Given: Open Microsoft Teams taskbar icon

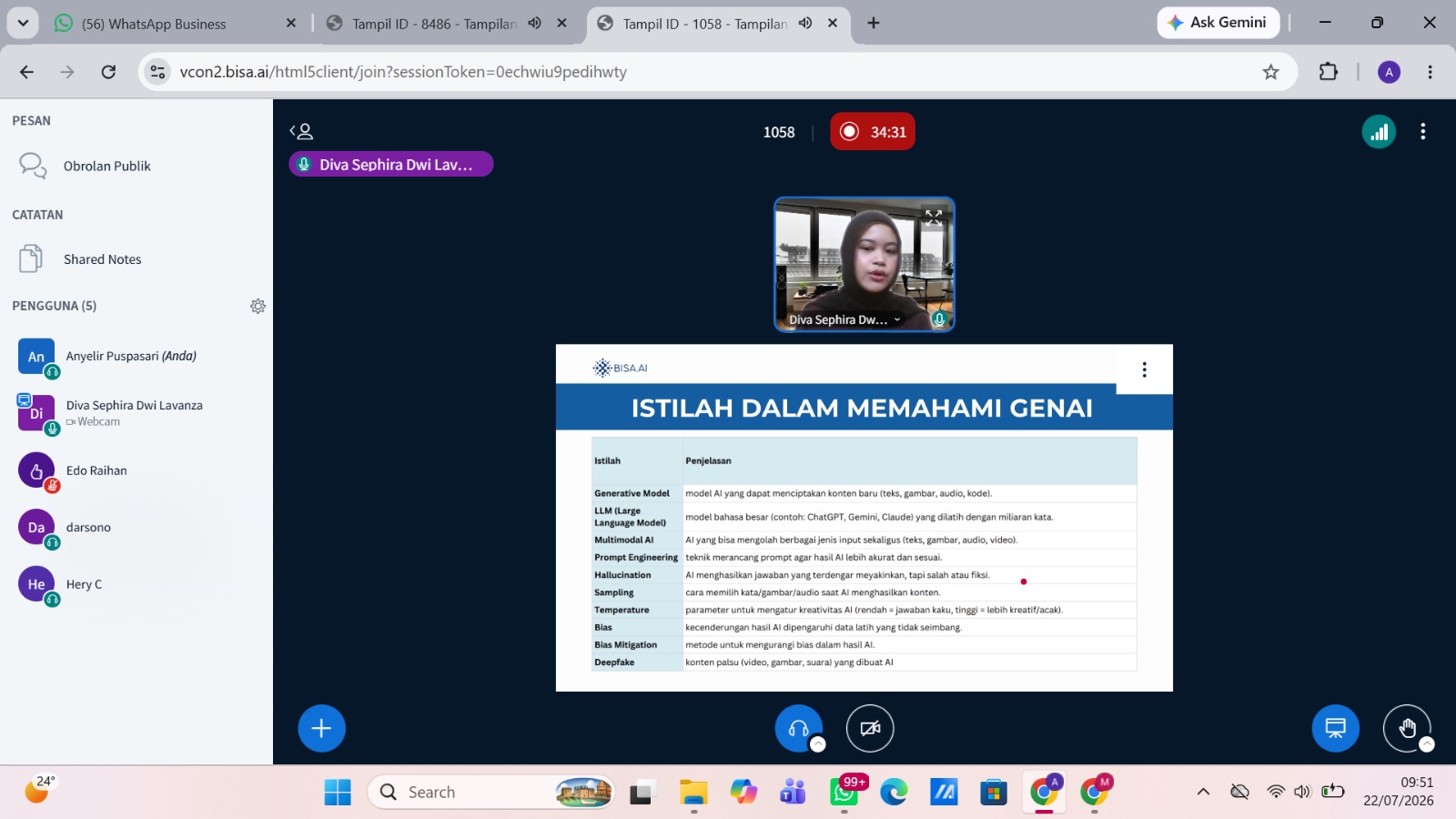Looking at the screenshot, I should (793, 793).
